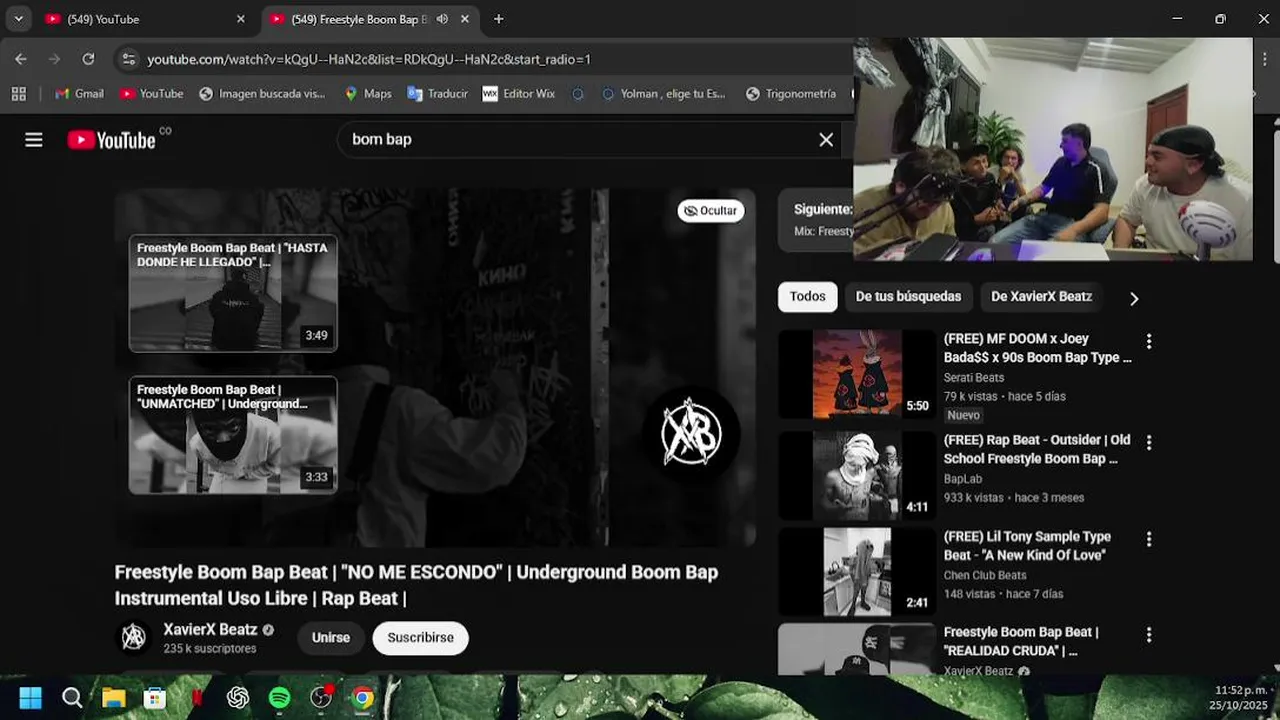Open the Windows Start menu

pos(31,698)
